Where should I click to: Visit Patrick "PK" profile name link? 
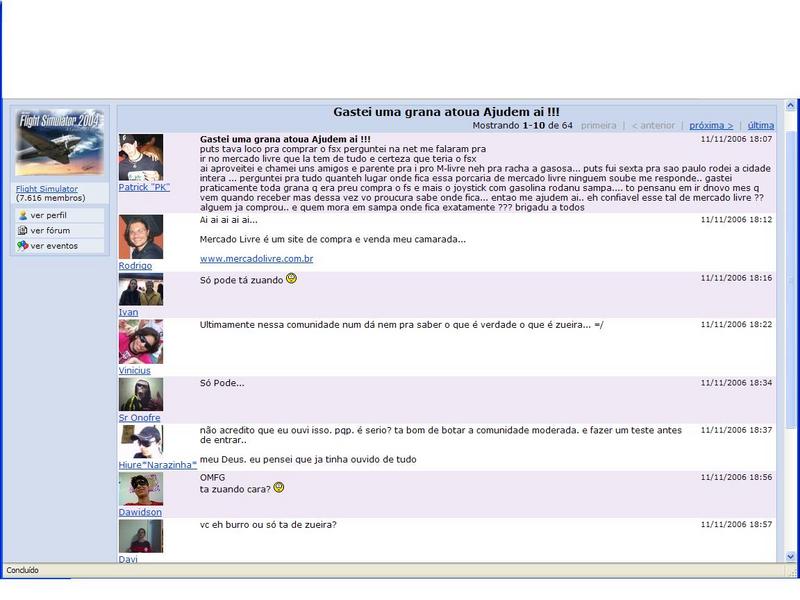point(144,187)
